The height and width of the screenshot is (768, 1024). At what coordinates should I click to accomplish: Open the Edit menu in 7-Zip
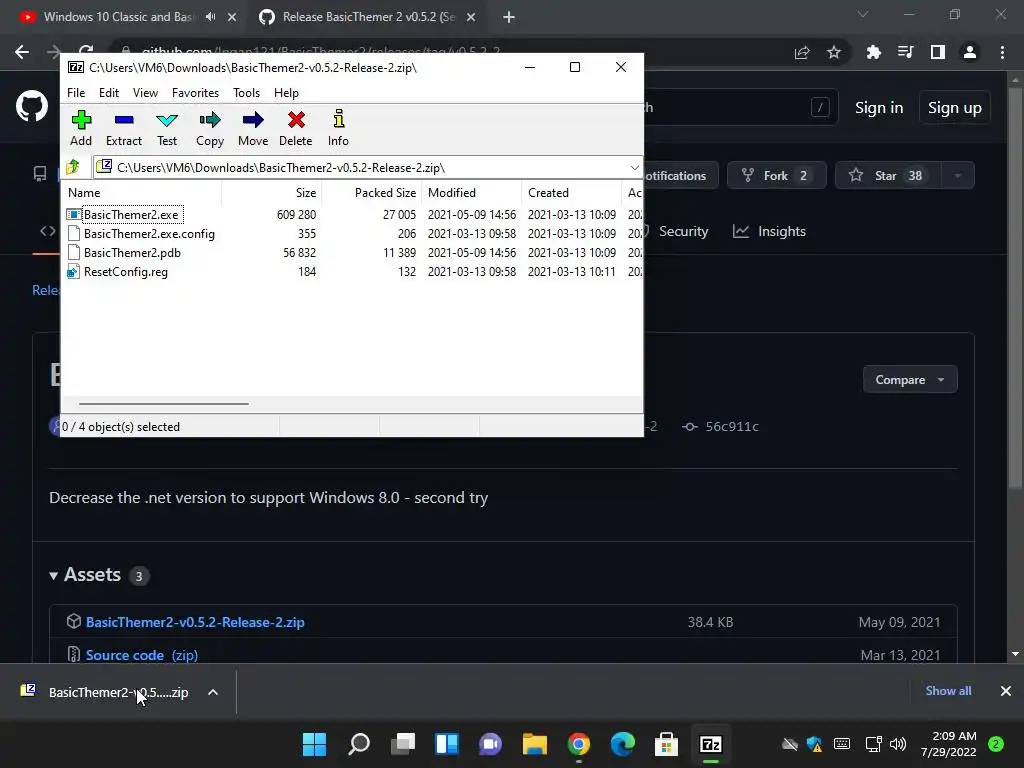[108, 93]
